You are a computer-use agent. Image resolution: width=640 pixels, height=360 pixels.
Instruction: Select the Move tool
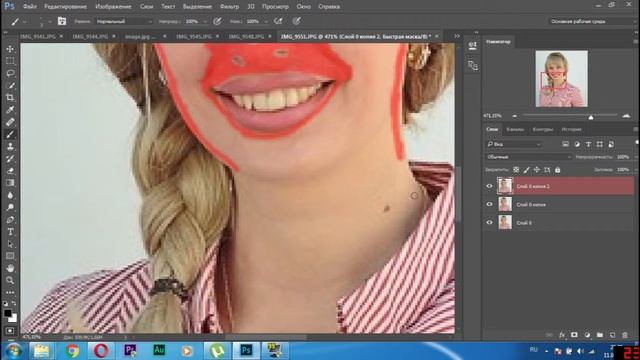point(10,49)
